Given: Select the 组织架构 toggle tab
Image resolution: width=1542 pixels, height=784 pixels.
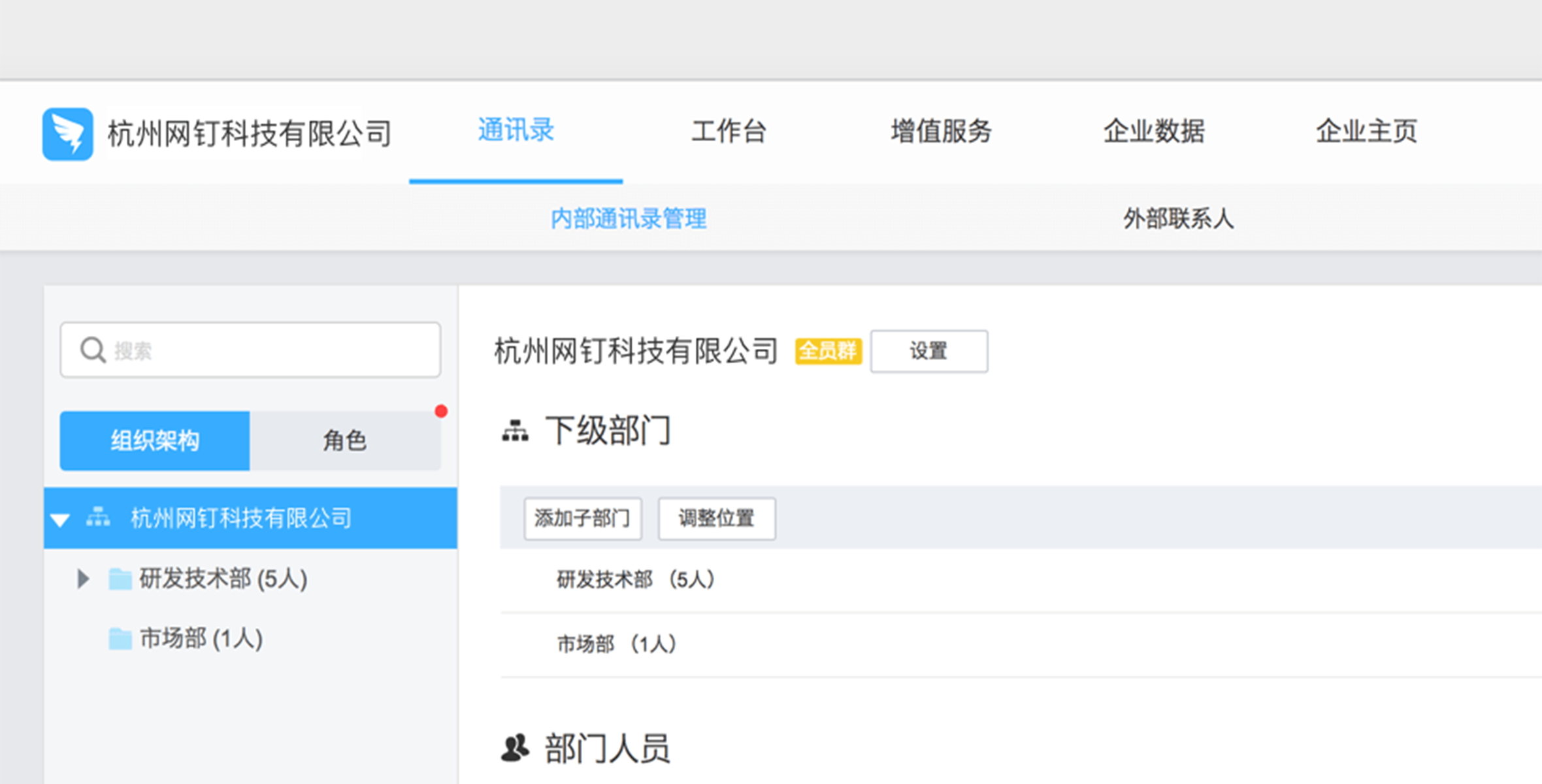Looking at the screenshot, I should [x=155, y=440].
